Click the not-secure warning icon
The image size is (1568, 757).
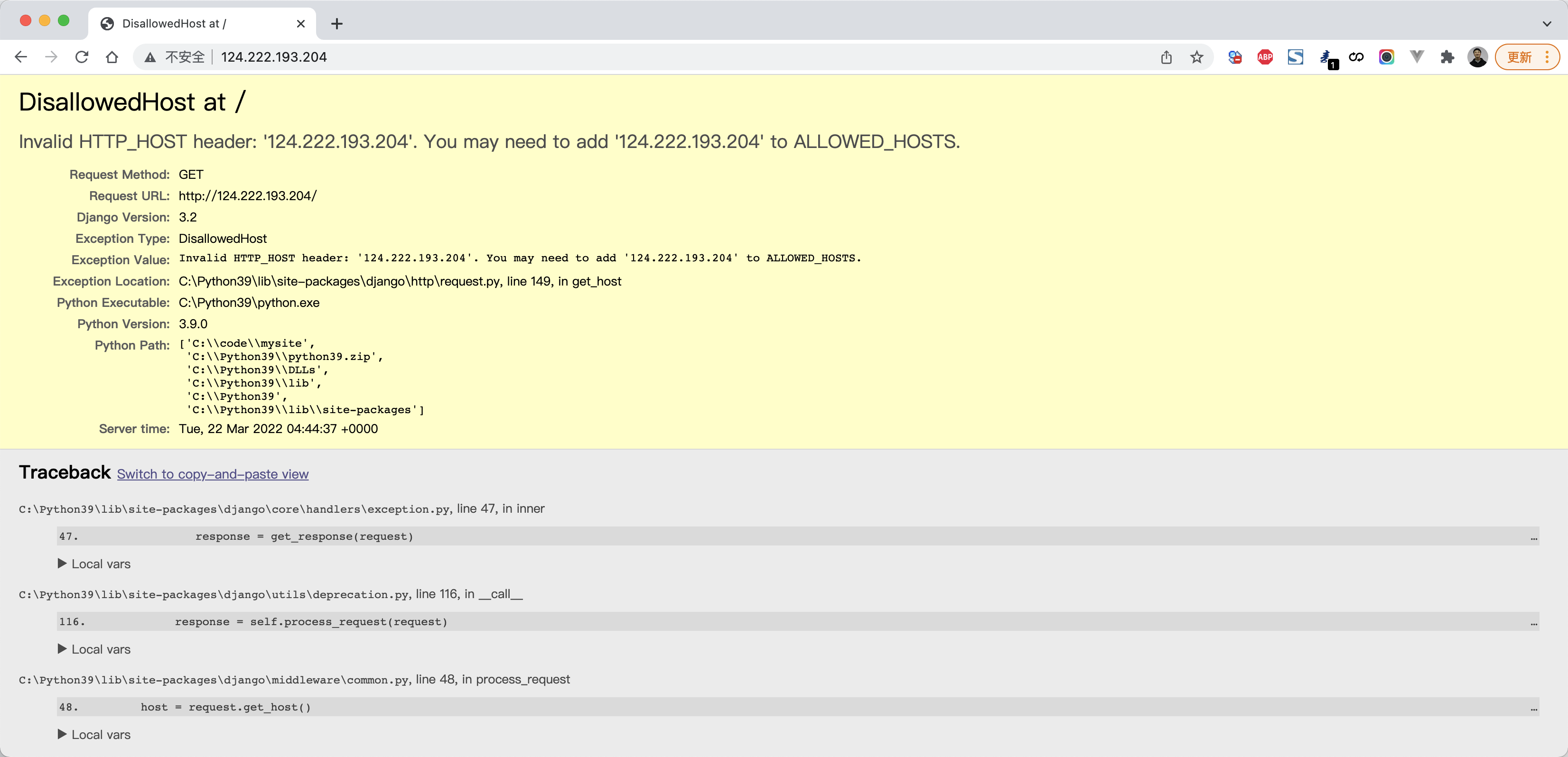click(150, 57)
